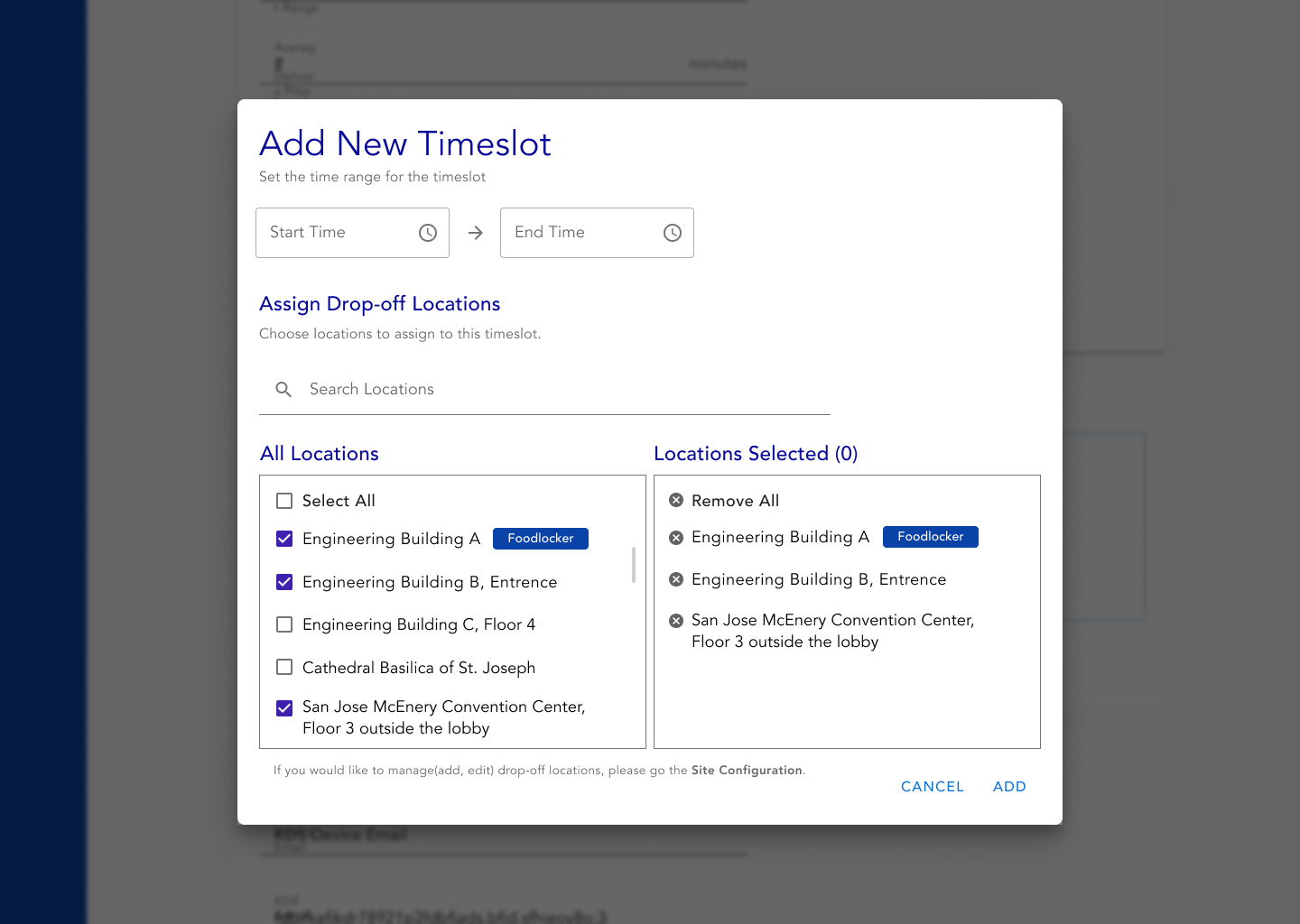This screenshot has height=924, width=1300.
Task: Click 'Cathedral Basilica of St. Joseph' text
Action: click(419, 668)
